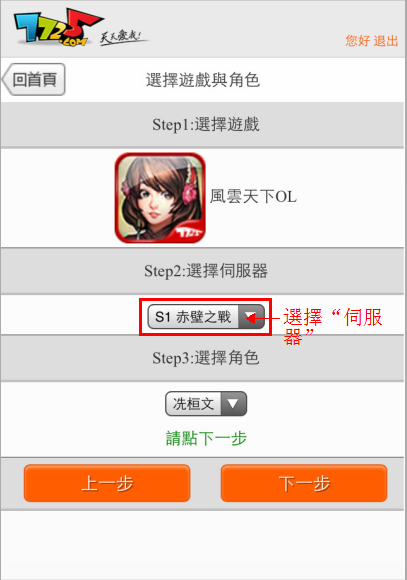Tap the 風雲天下OL game icon

point(160,198)
